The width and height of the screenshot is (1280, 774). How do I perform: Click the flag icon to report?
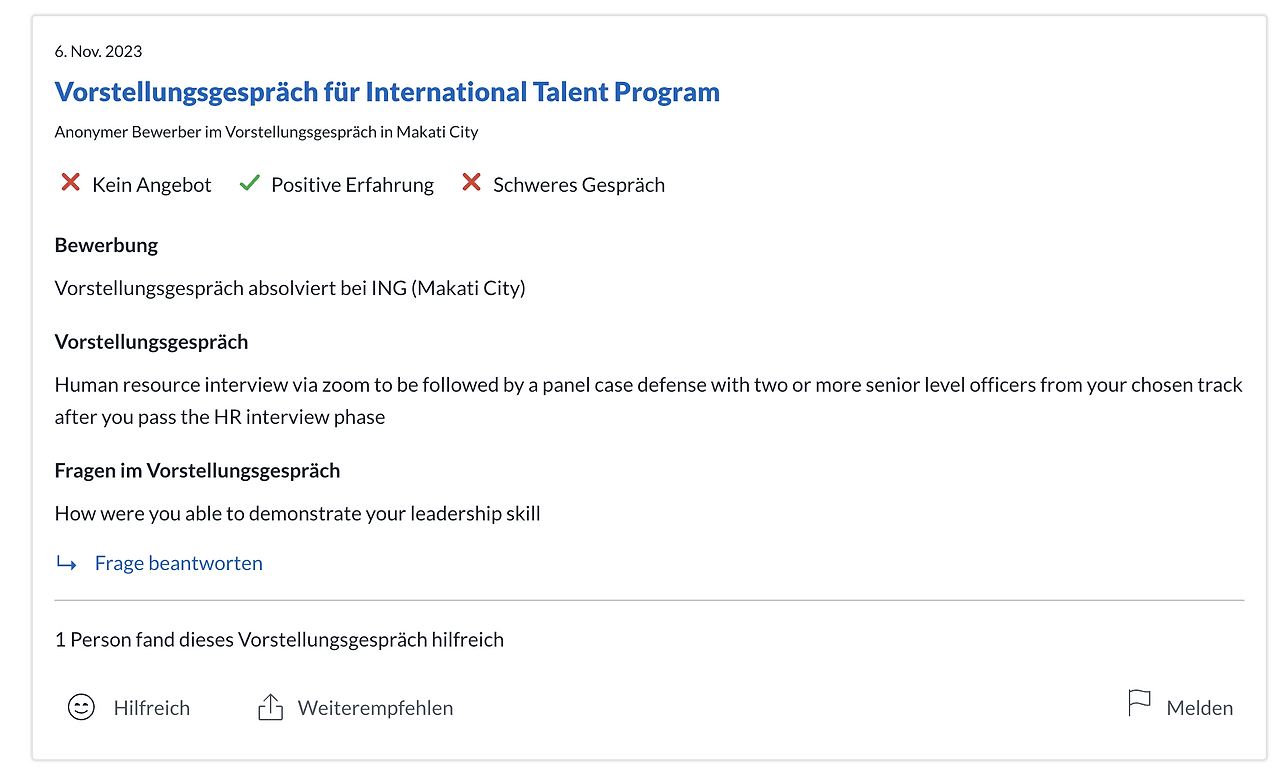[1139, 704]
